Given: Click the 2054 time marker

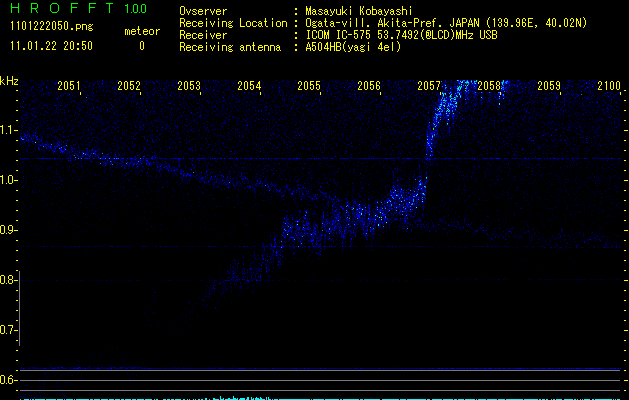Looking at the screenshot, I should tap(249, 86).
